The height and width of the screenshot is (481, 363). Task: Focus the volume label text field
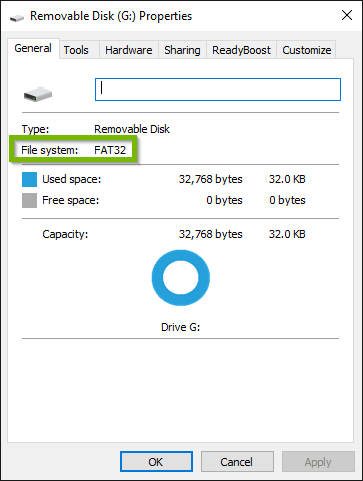[x=218, y=89]
